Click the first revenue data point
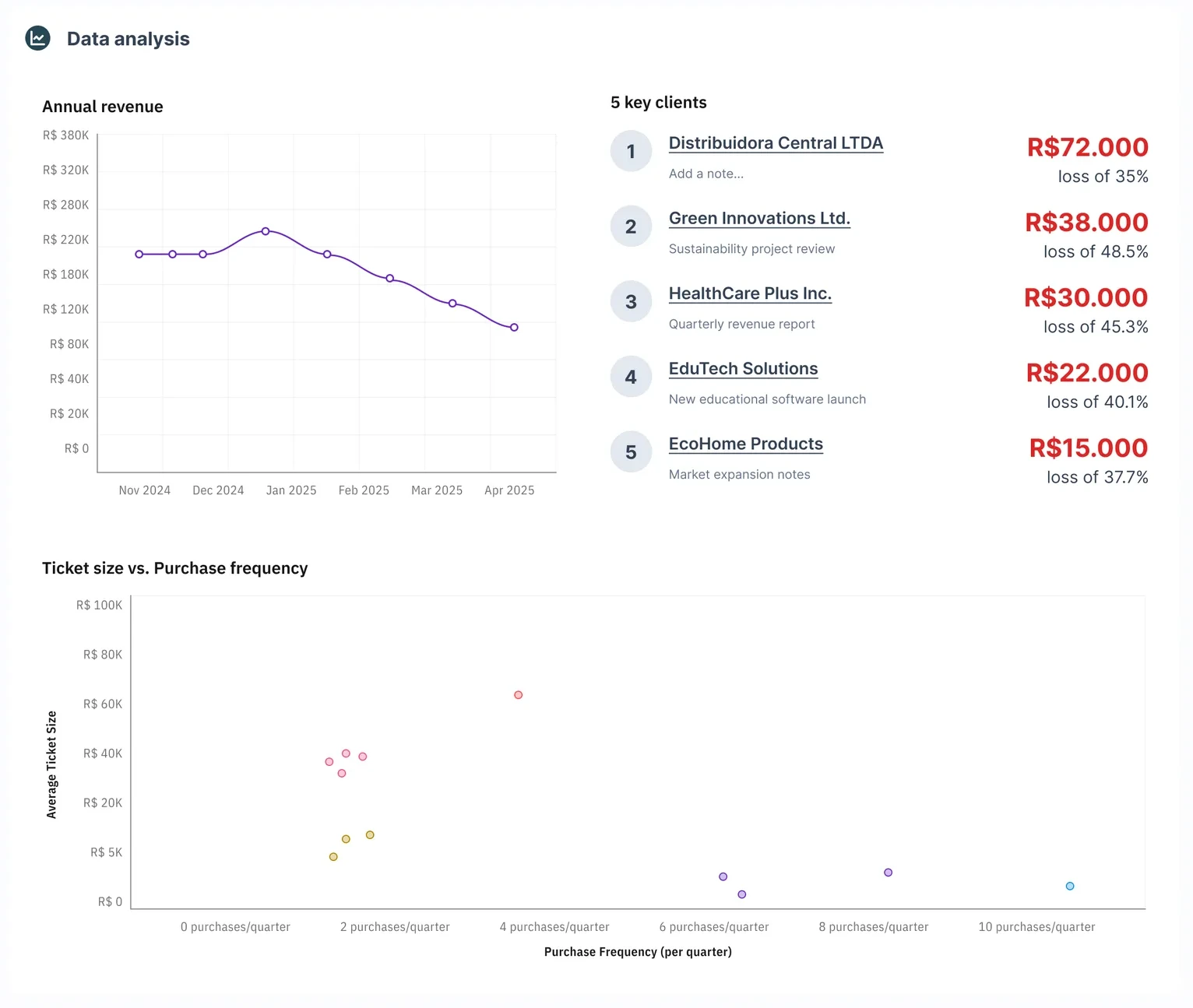The image size is (1193, 1008). (139, 255)
